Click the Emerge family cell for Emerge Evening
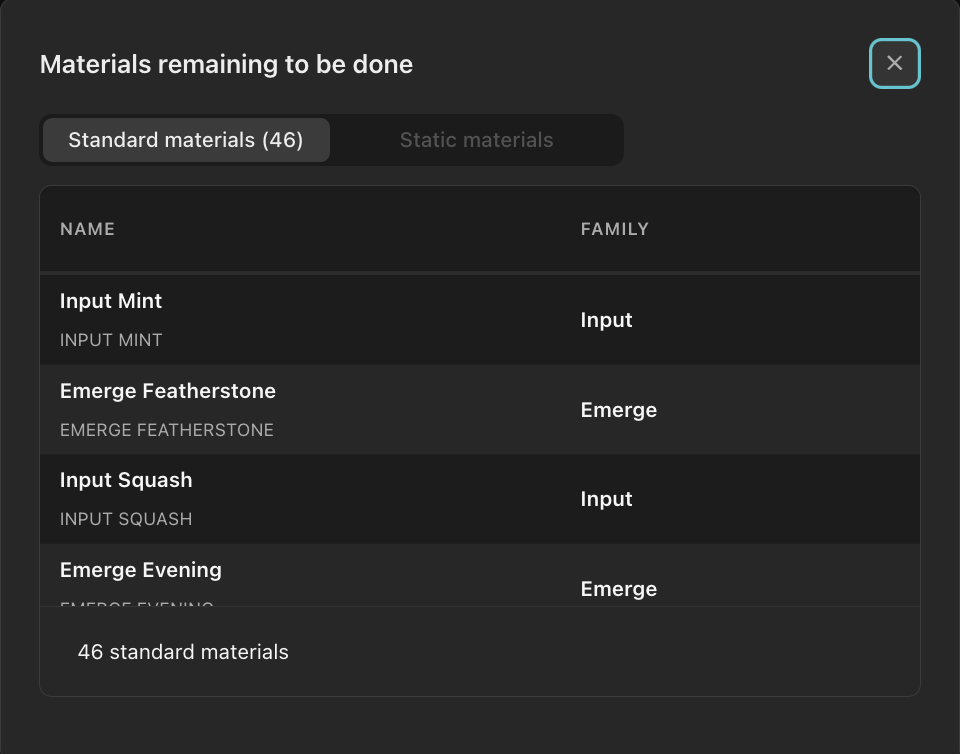 tap(618, 588)
